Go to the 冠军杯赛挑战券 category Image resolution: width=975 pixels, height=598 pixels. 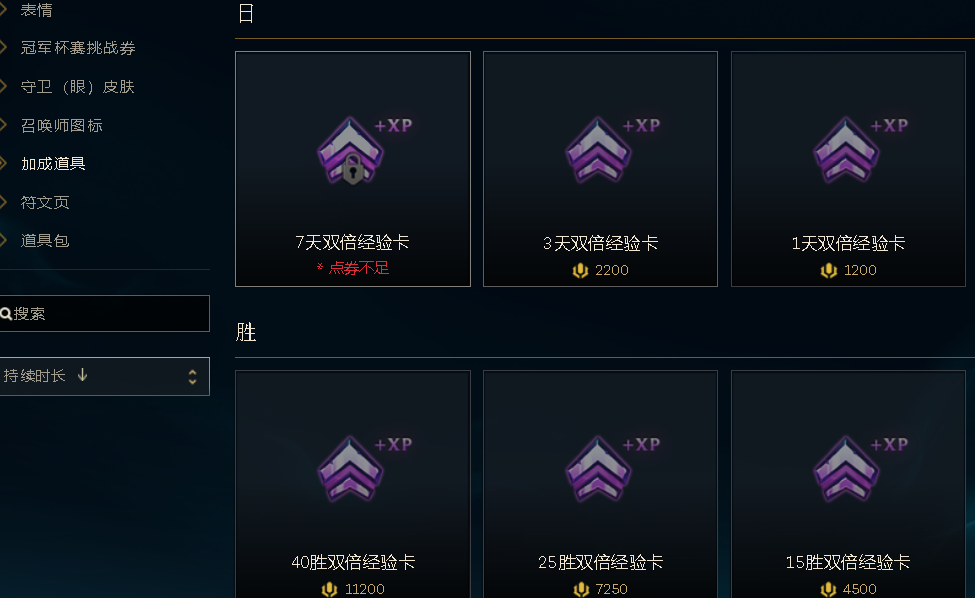[78, 48]
